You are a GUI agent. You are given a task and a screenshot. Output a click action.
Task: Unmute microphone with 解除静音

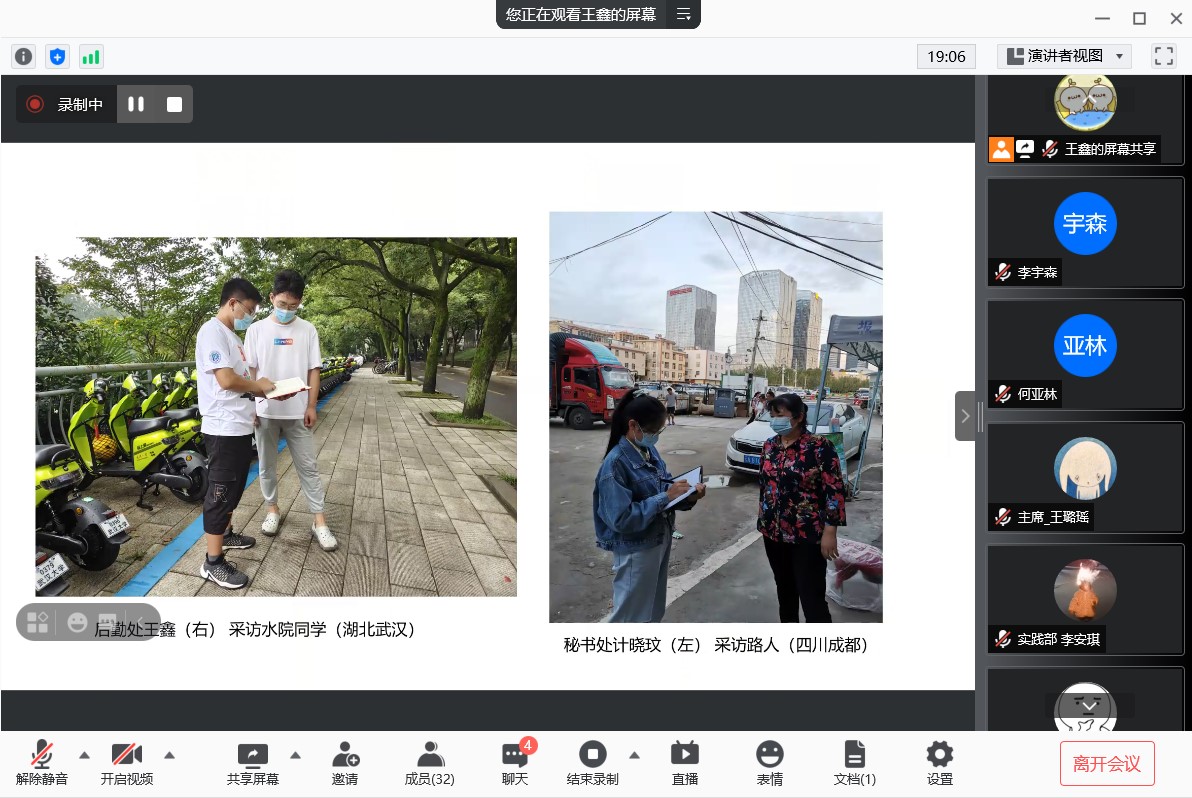(x=42, y=763)
